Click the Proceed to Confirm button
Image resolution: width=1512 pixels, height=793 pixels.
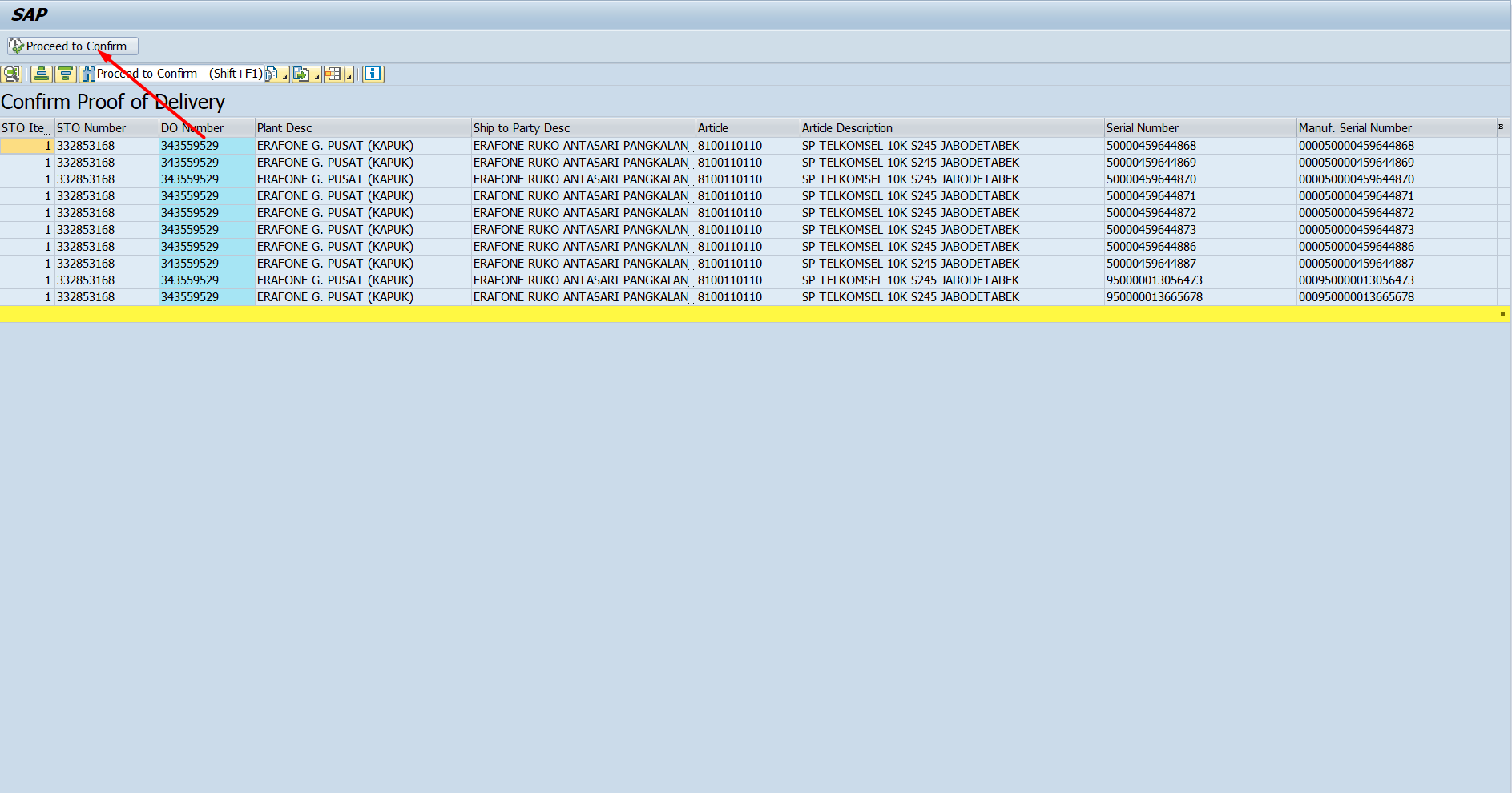coord(73,46)
